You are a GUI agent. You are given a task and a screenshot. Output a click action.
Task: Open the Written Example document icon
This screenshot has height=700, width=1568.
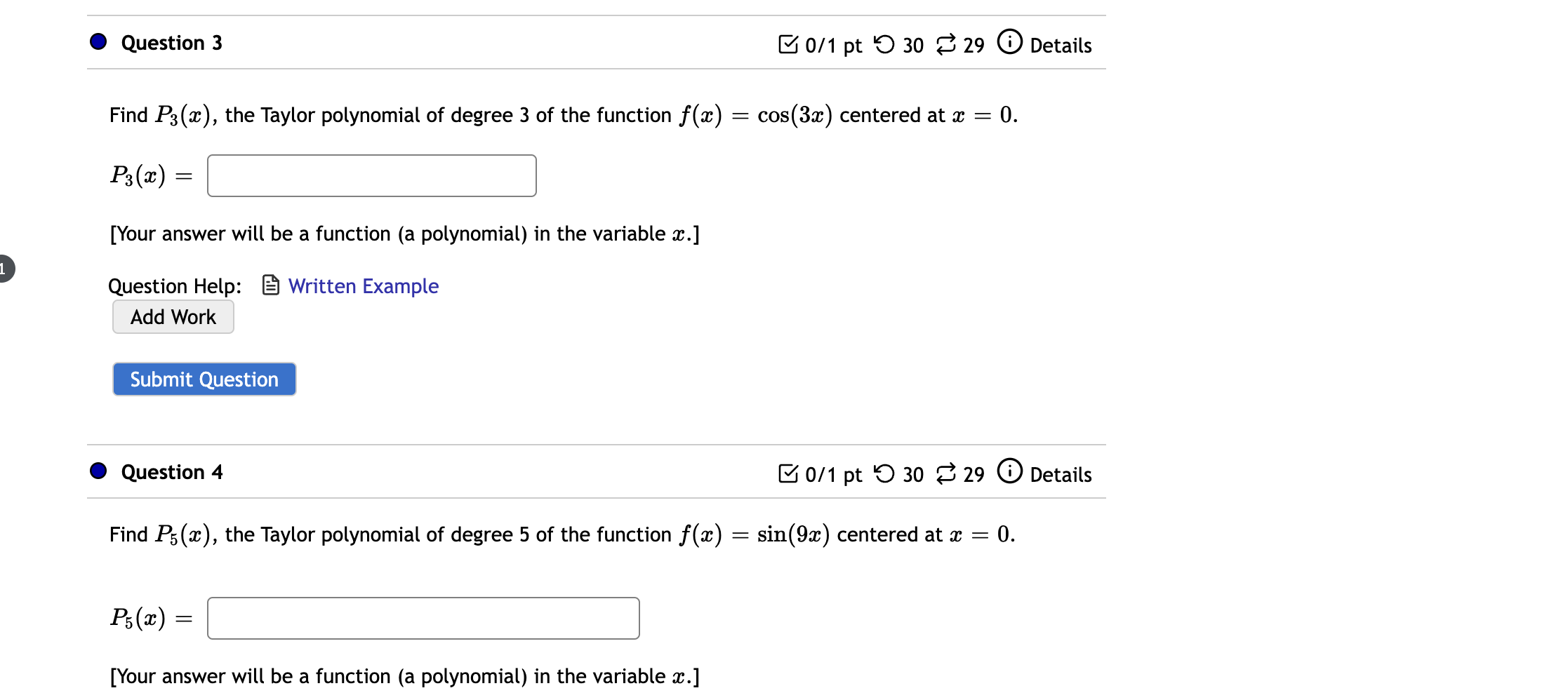tap(271, 286)
